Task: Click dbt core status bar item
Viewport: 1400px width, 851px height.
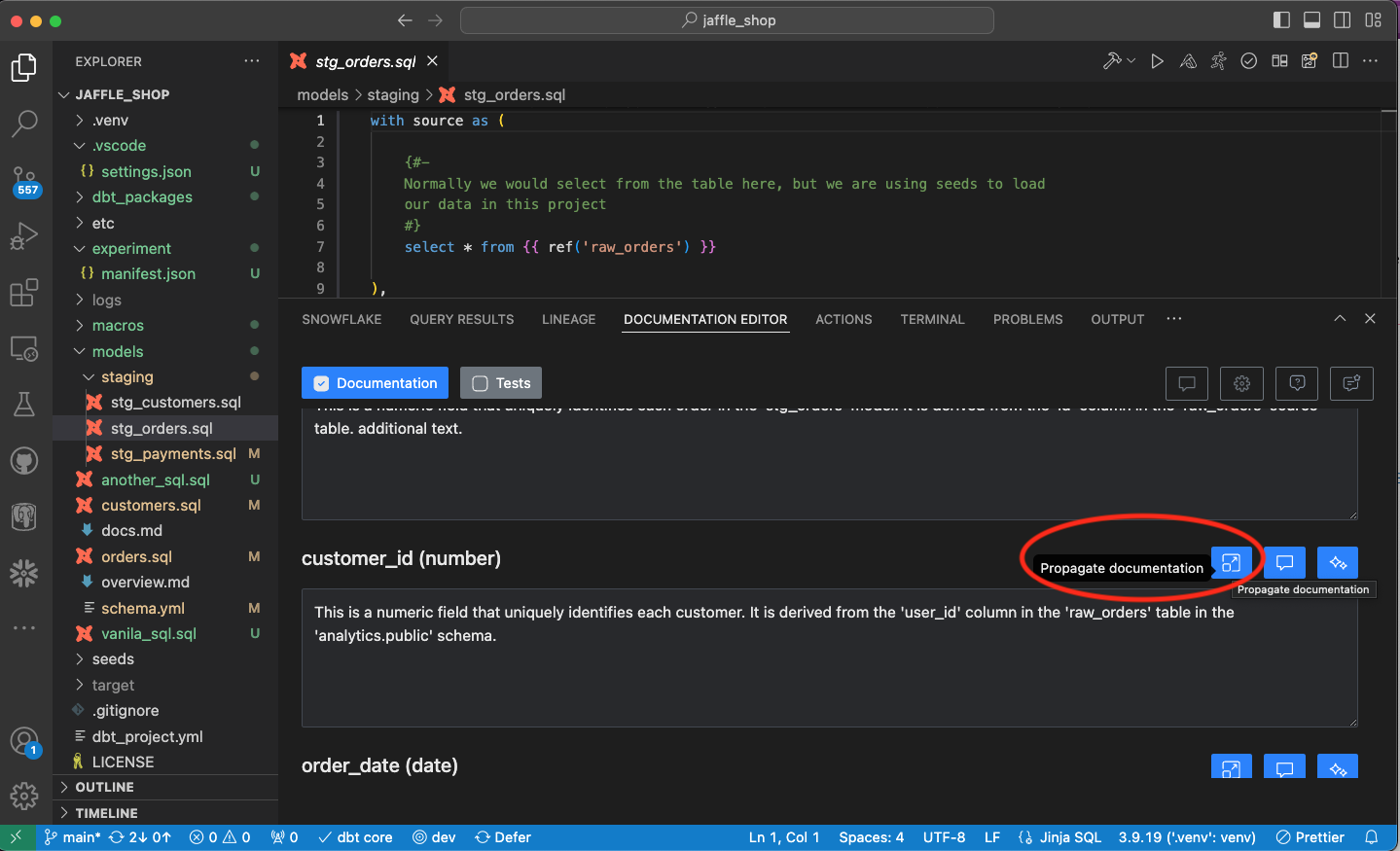Action: pyautogui.click(x=355, y=837)
